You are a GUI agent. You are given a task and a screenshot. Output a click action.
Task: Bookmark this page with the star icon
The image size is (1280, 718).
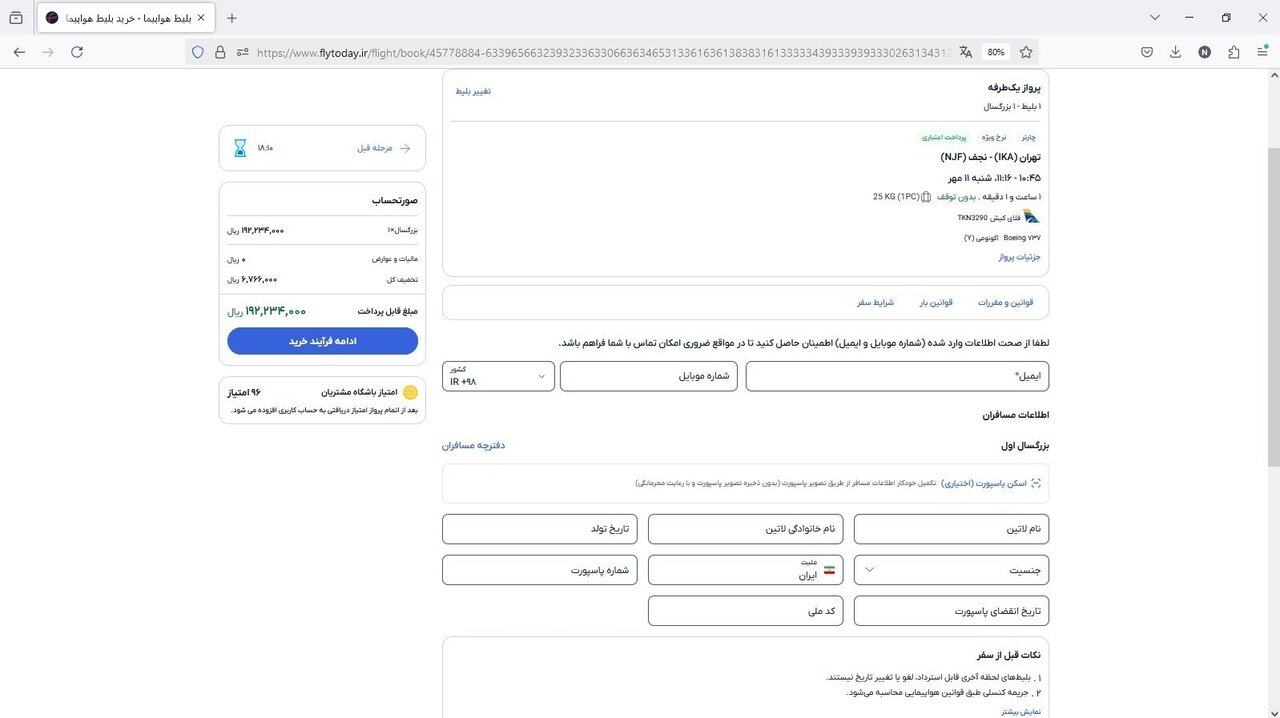pos(1026,52)
